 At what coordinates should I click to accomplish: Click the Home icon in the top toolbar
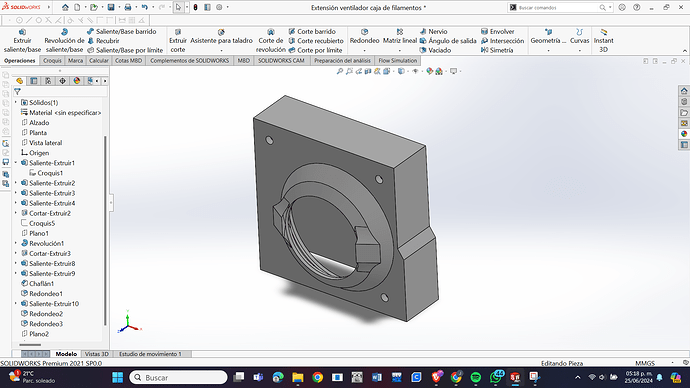tap(65, 7)
